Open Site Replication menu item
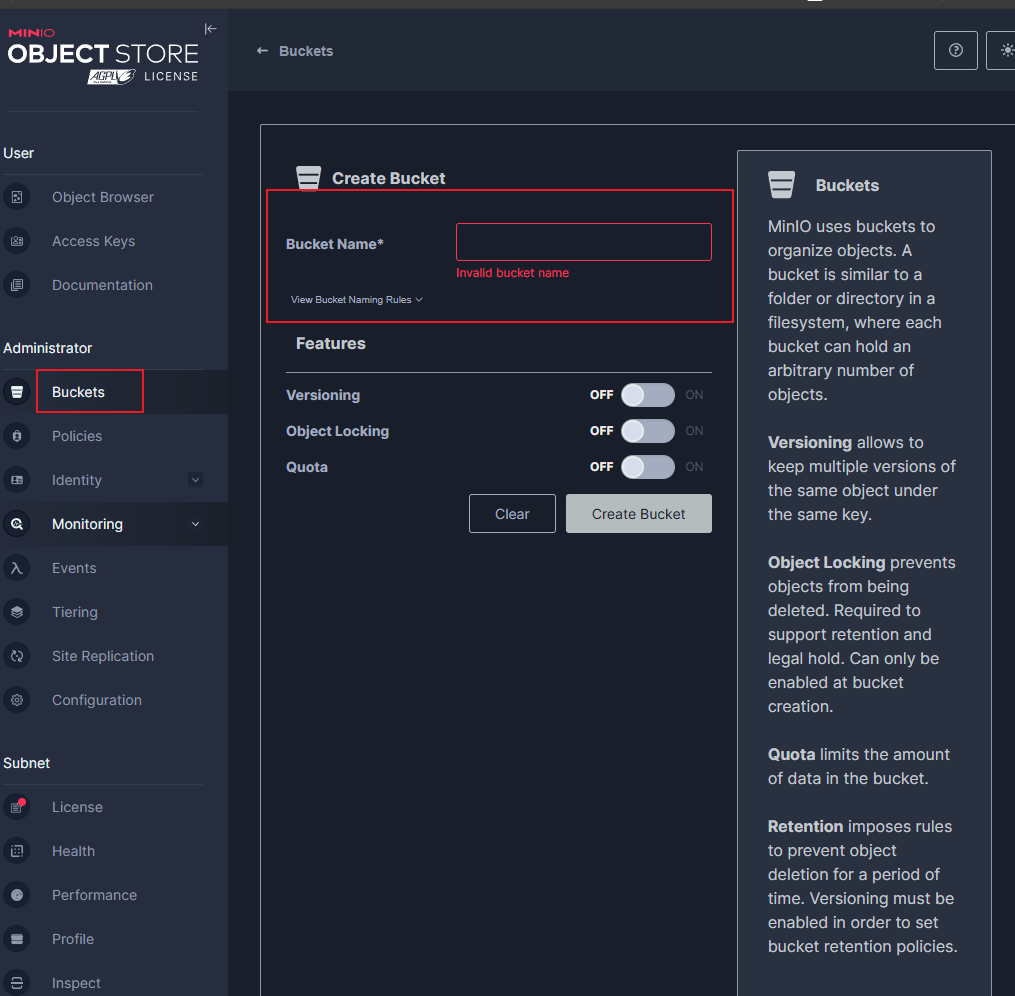The height and width of the screenshot is (996, 1015). click(103, 656)
